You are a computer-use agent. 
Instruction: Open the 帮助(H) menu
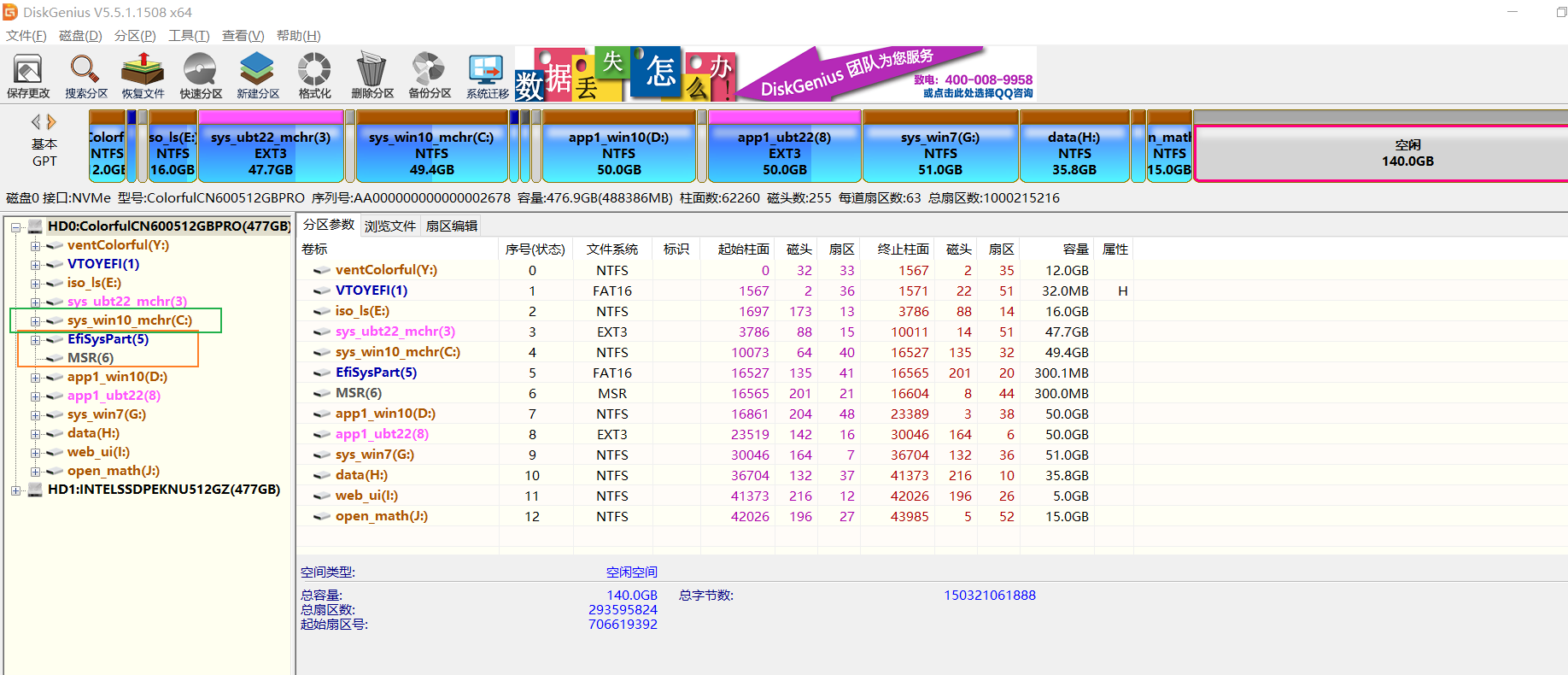click(x=298, y=35)
